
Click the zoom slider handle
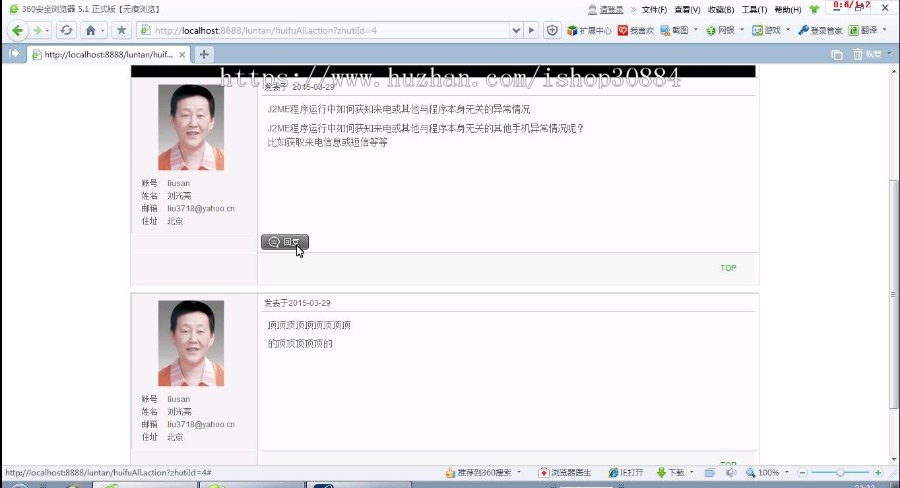840,472
